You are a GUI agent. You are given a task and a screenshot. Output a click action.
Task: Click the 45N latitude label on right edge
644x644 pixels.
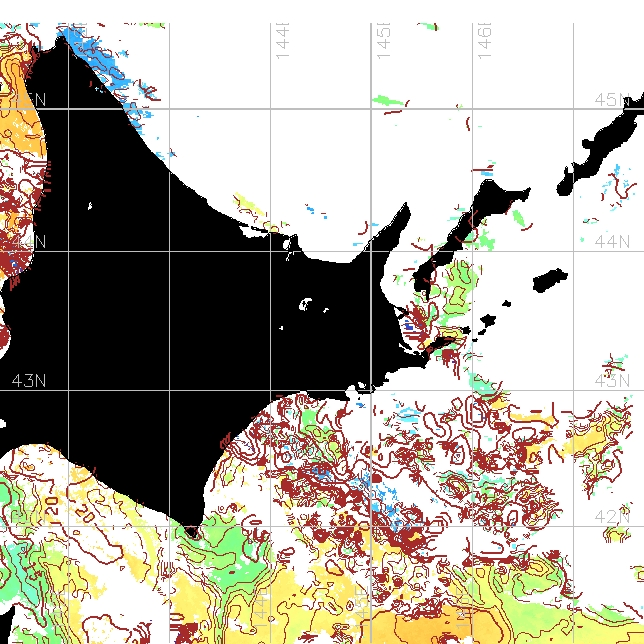coord(612,100)
